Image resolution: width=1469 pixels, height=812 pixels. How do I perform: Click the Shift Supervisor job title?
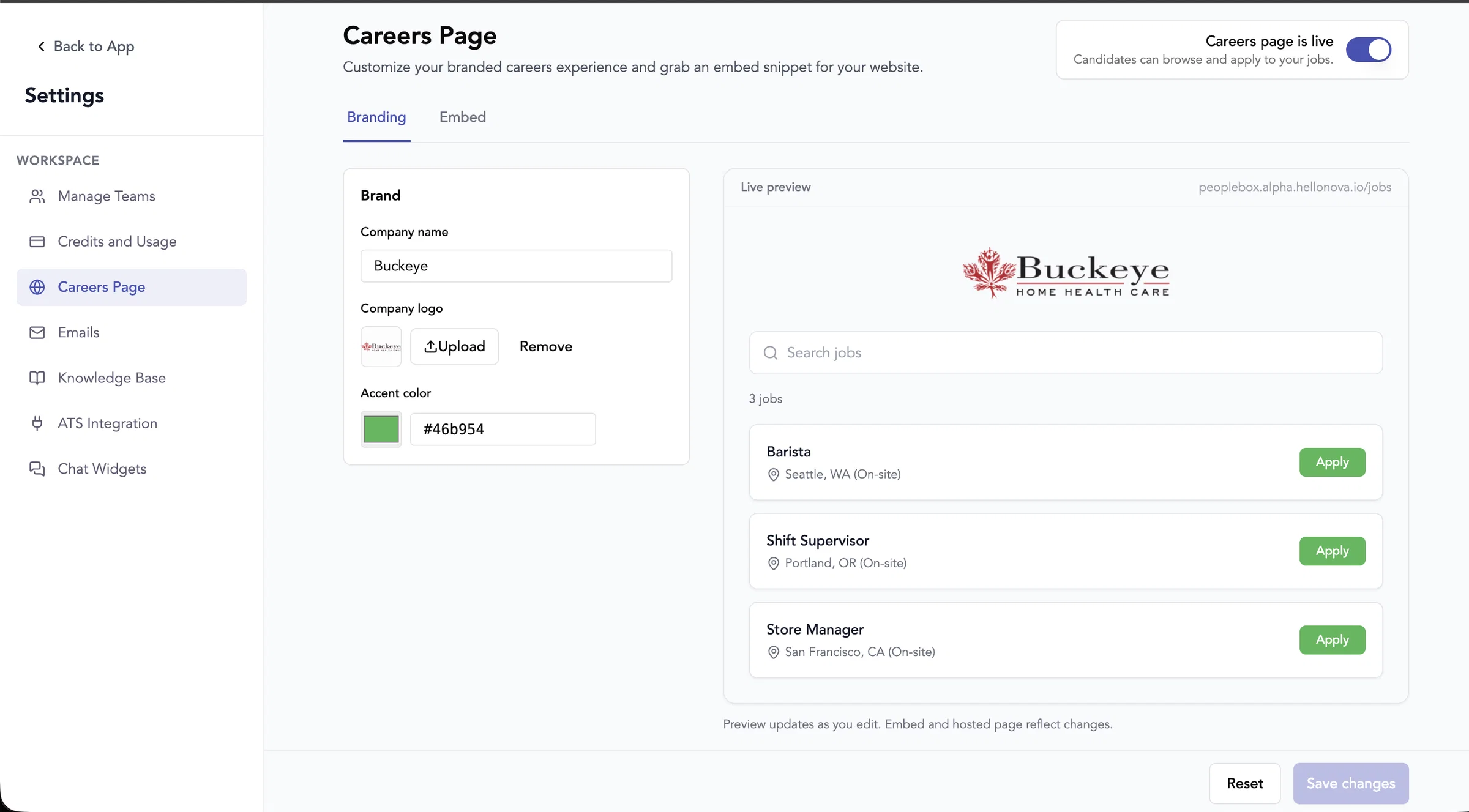[818, 541]
